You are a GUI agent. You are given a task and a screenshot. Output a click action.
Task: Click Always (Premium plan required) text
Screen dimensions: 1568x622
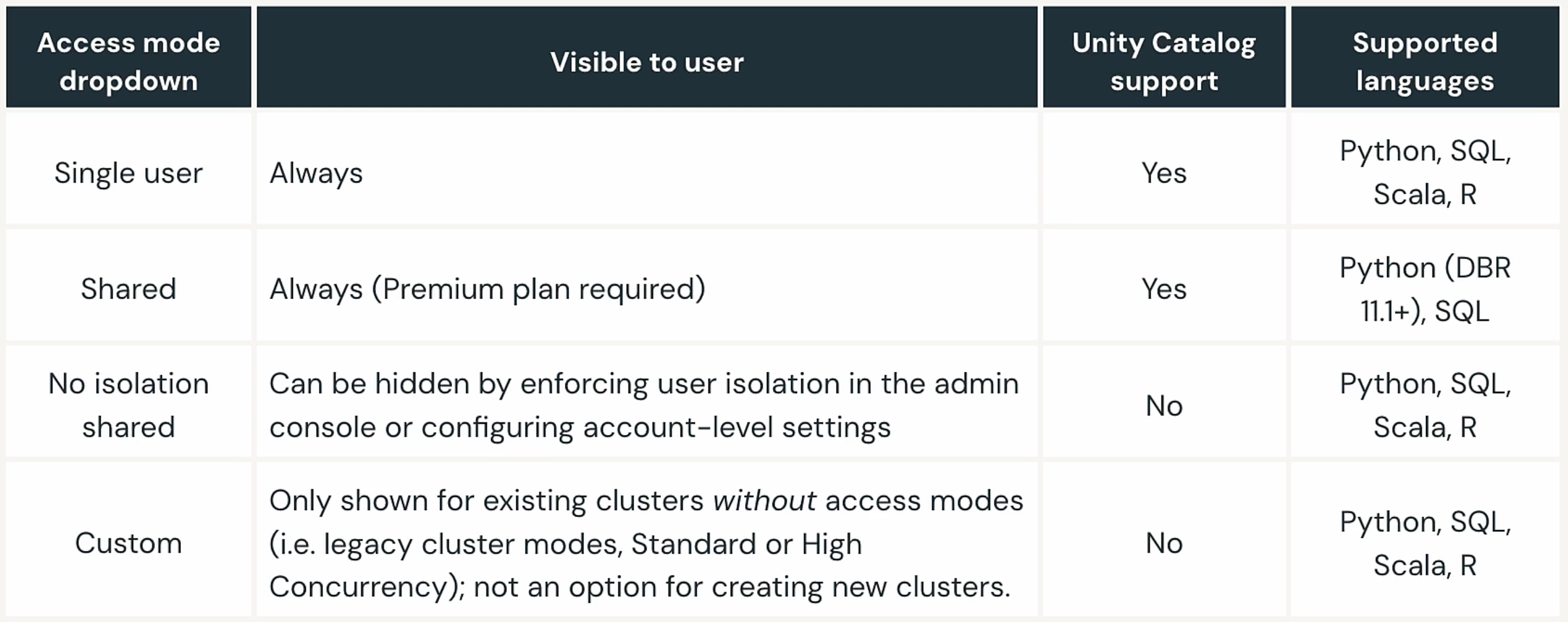tap(487, 289)
